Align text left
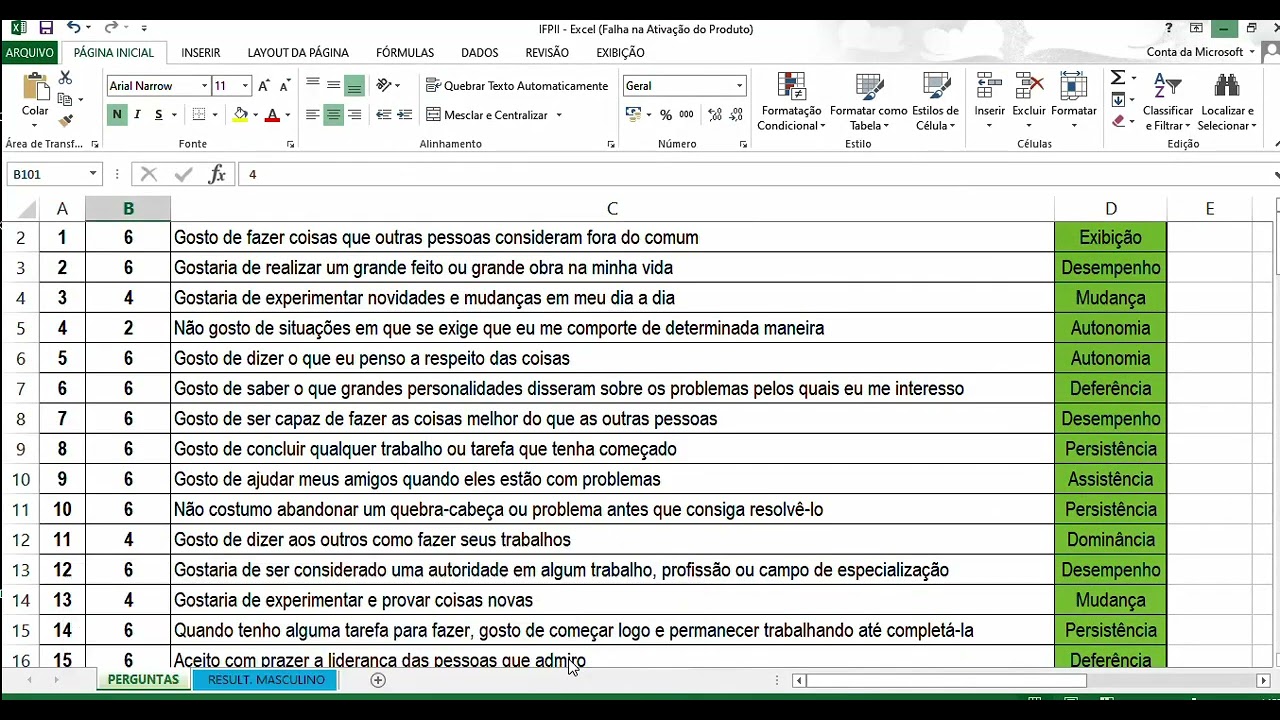 click(313, 115)
